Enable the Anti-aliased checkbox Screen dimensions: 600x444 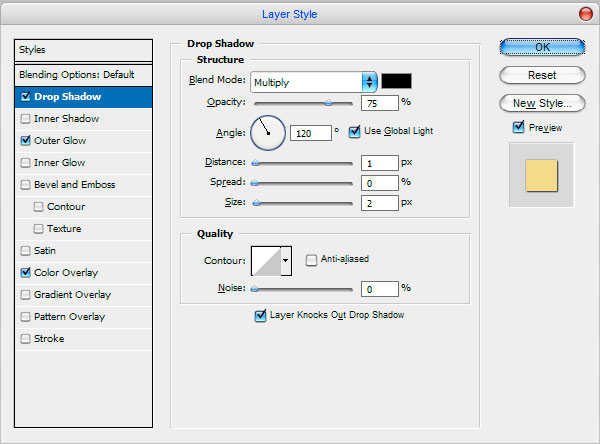tap(311, 260)
